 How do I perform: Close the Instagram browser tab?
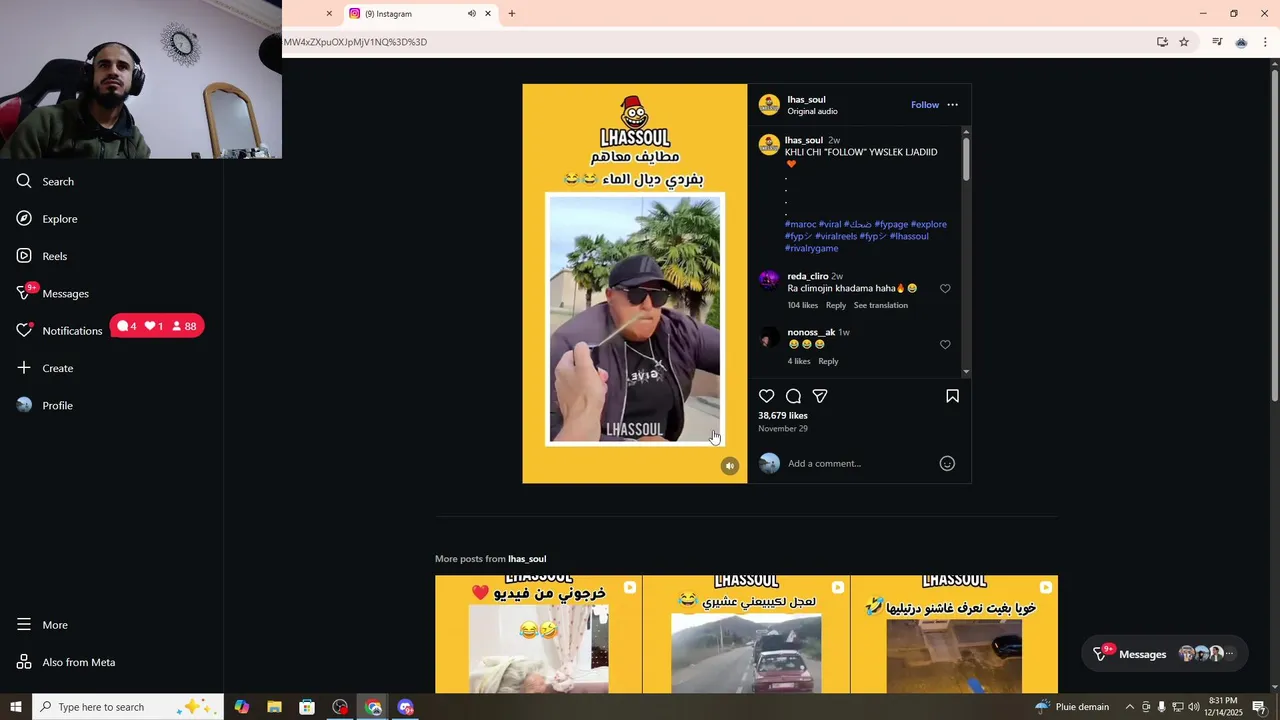click(x=488, y=14)
